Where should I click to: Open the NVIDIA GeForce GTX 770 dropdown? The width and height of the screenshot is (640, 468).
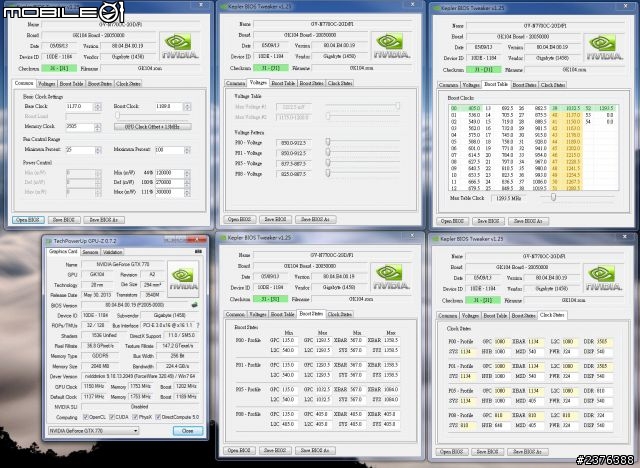point(93,430)
